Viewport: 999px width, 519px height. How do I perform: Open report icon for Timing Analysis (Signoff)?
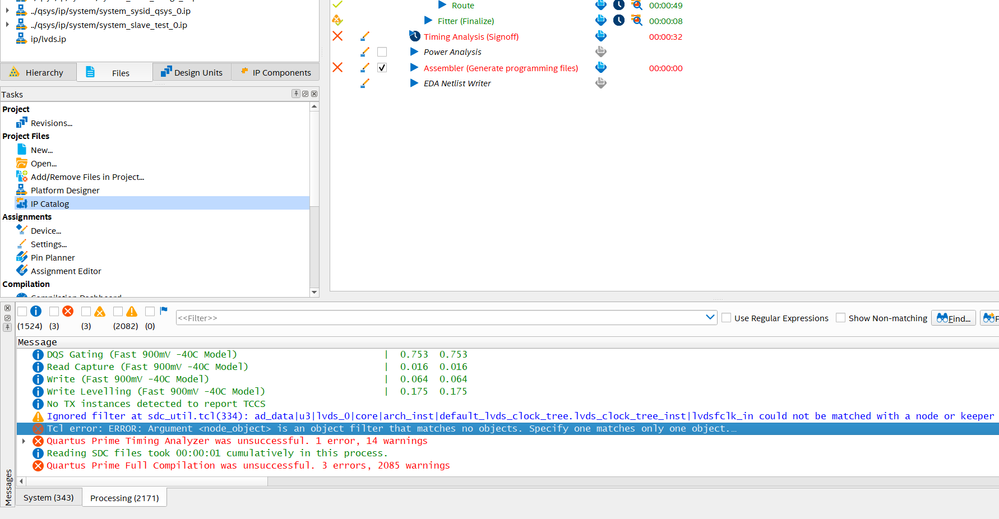click(x=601, y=36)
